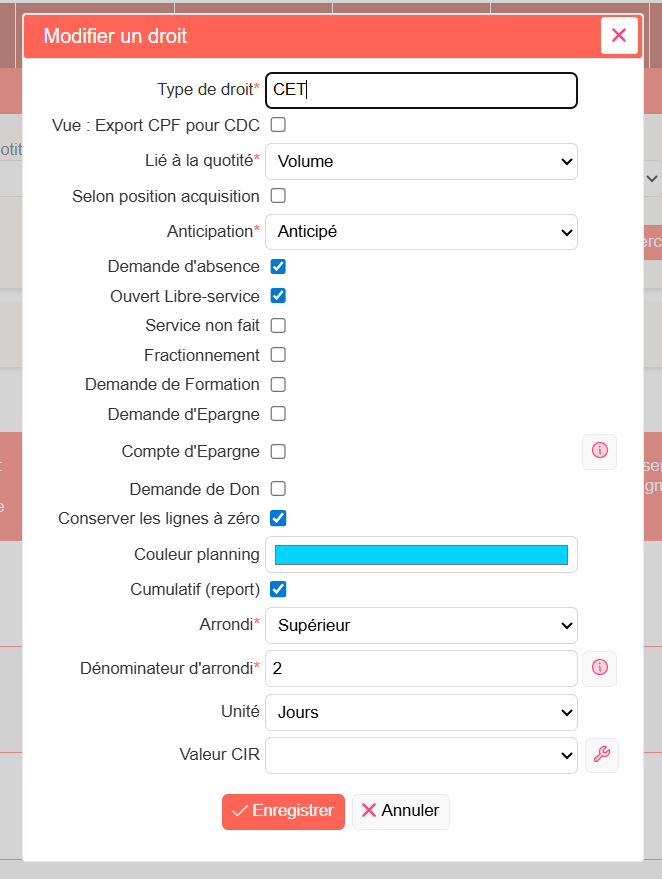Click the info icon beside Dénominateur d'arrondi
This screenshot has height=879, width=662.
click(x=600, y=668)
